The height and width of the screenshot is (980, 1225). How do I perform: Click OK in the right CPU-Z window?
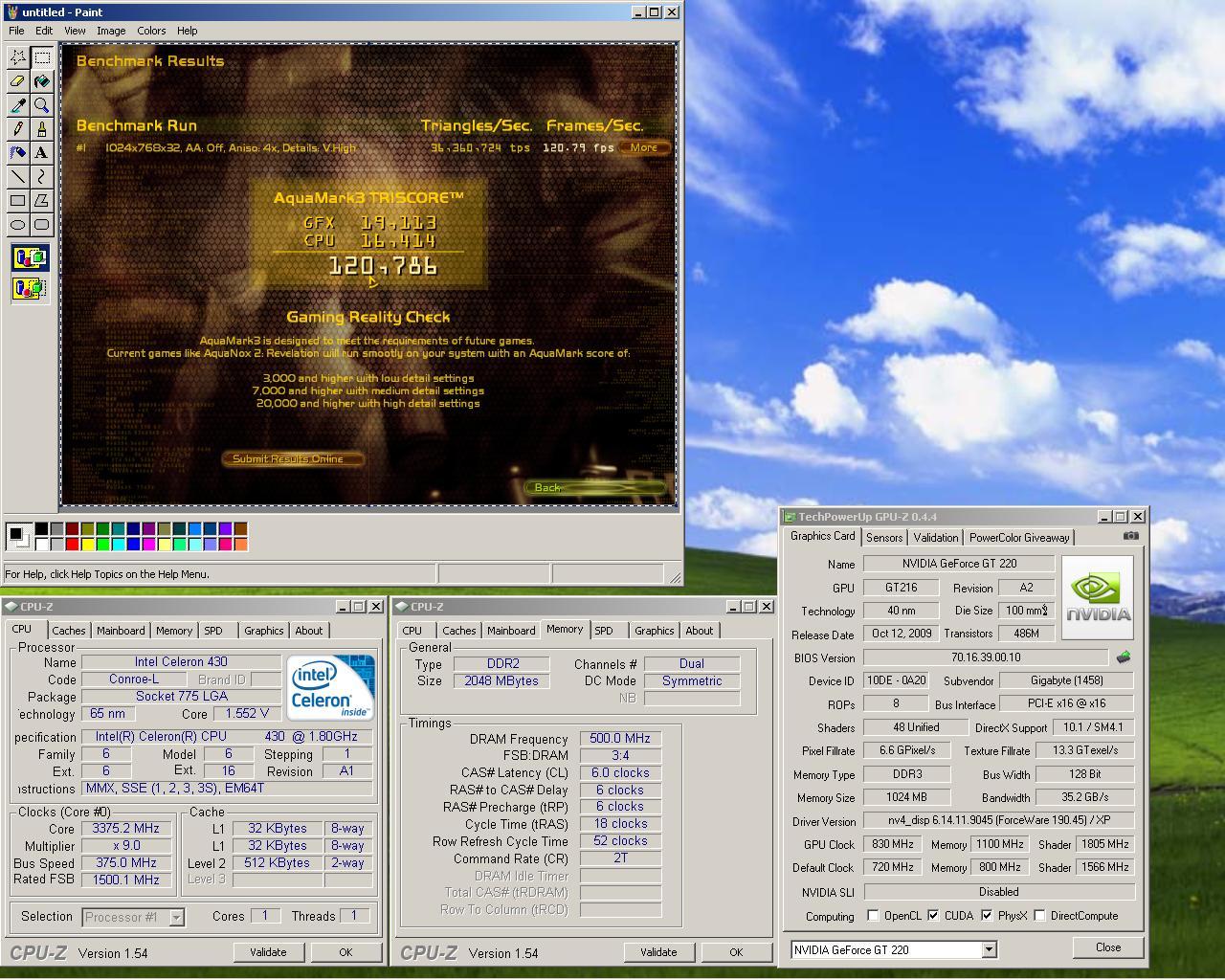click(x=736, y=952)
